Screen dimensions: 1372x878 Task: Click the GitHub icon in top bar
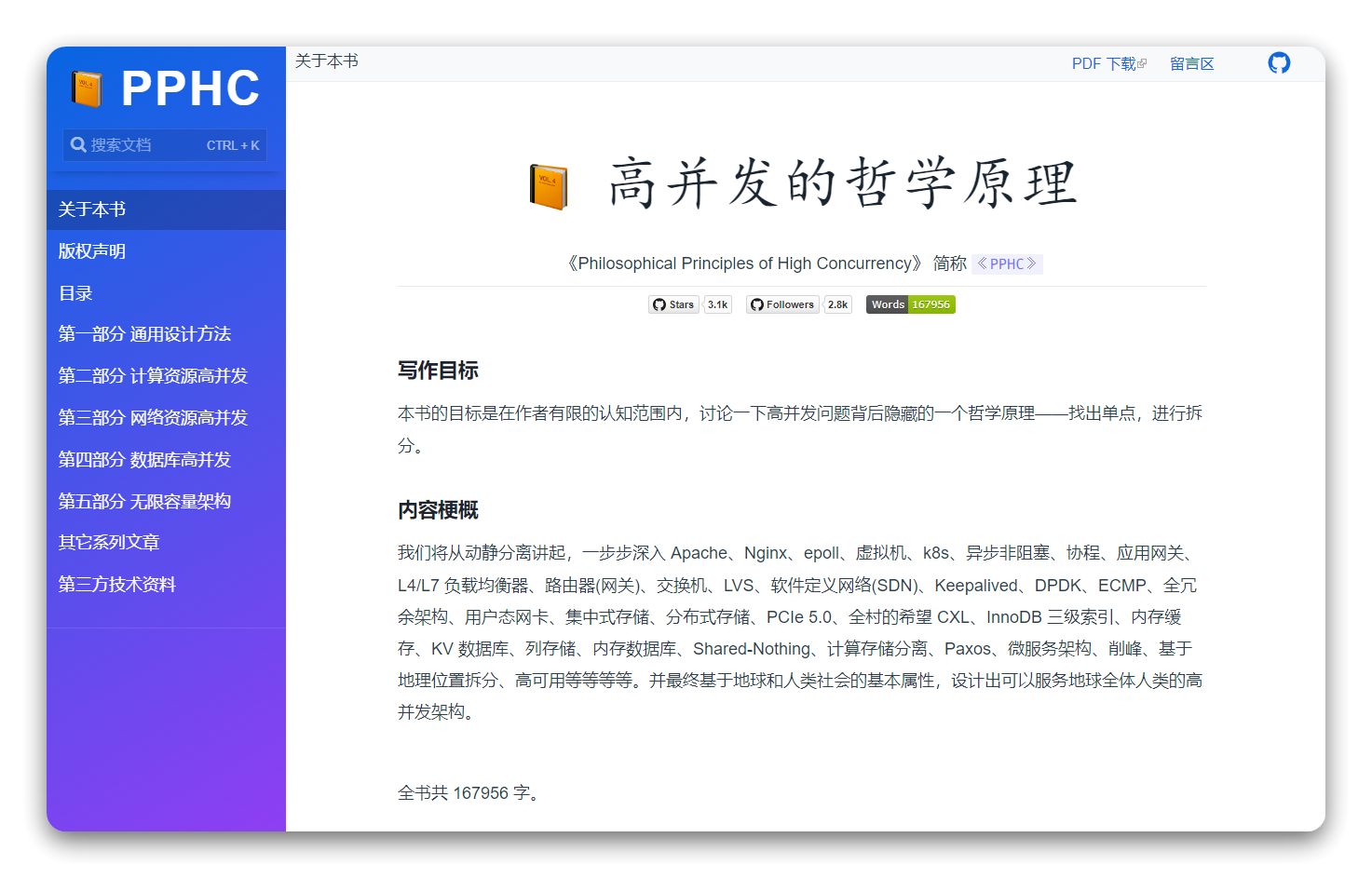[1279, 63]
